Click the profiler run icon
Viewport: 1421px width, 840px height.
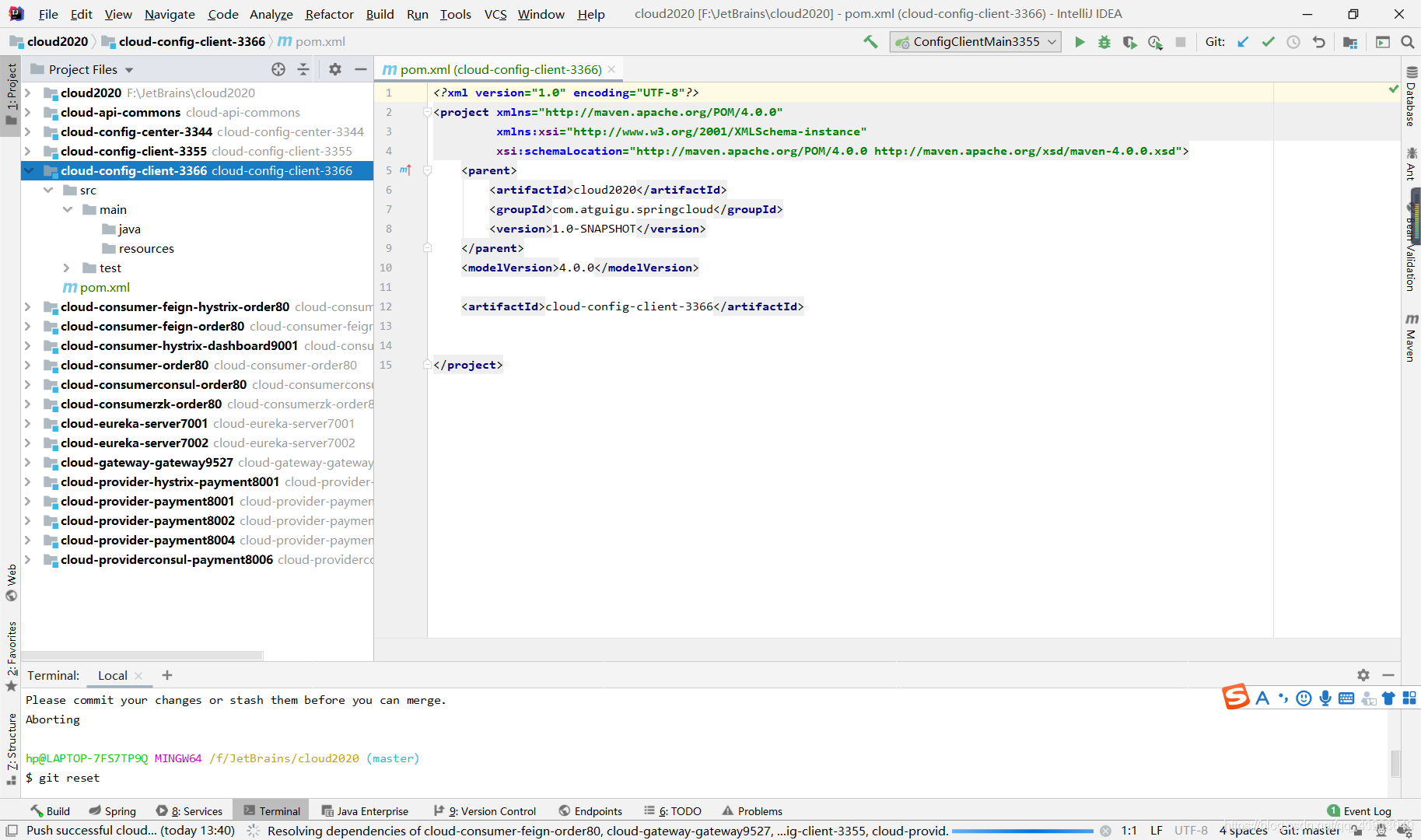[x=1155, y=42]
